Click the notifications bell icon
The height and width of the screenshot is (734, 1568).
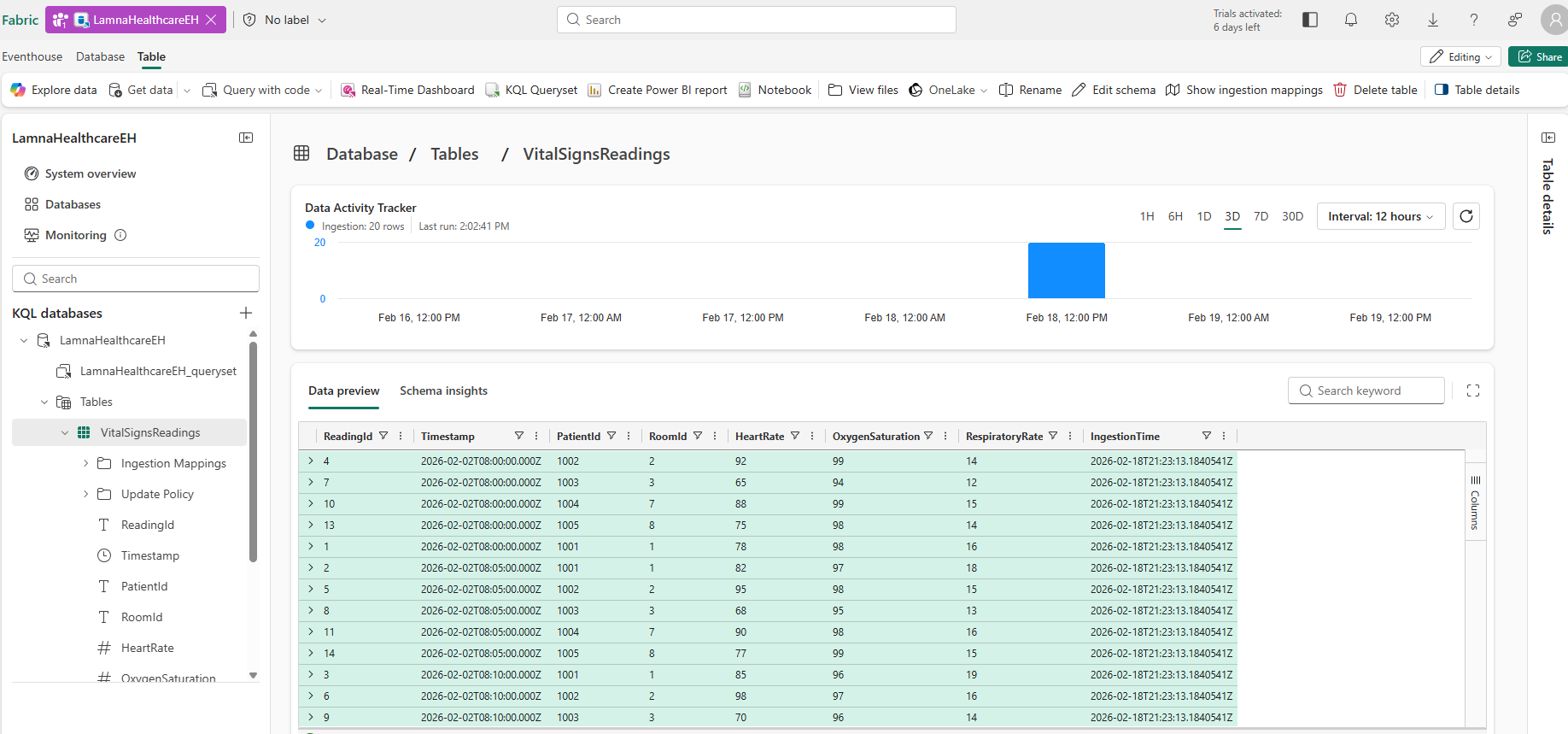coord(1351,20)
